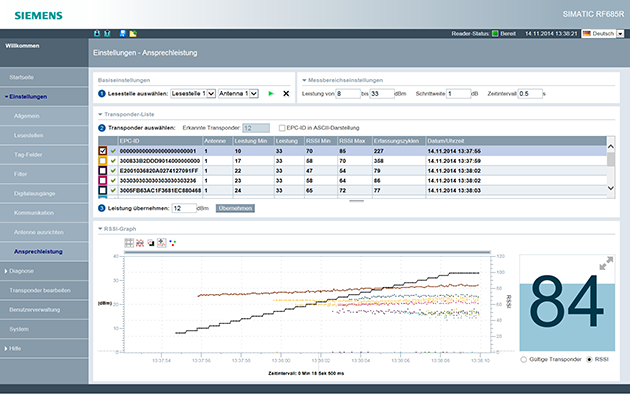Open the Lesestelle 1 dropdown
The image size is (630, 394).
tap(193, 94)
